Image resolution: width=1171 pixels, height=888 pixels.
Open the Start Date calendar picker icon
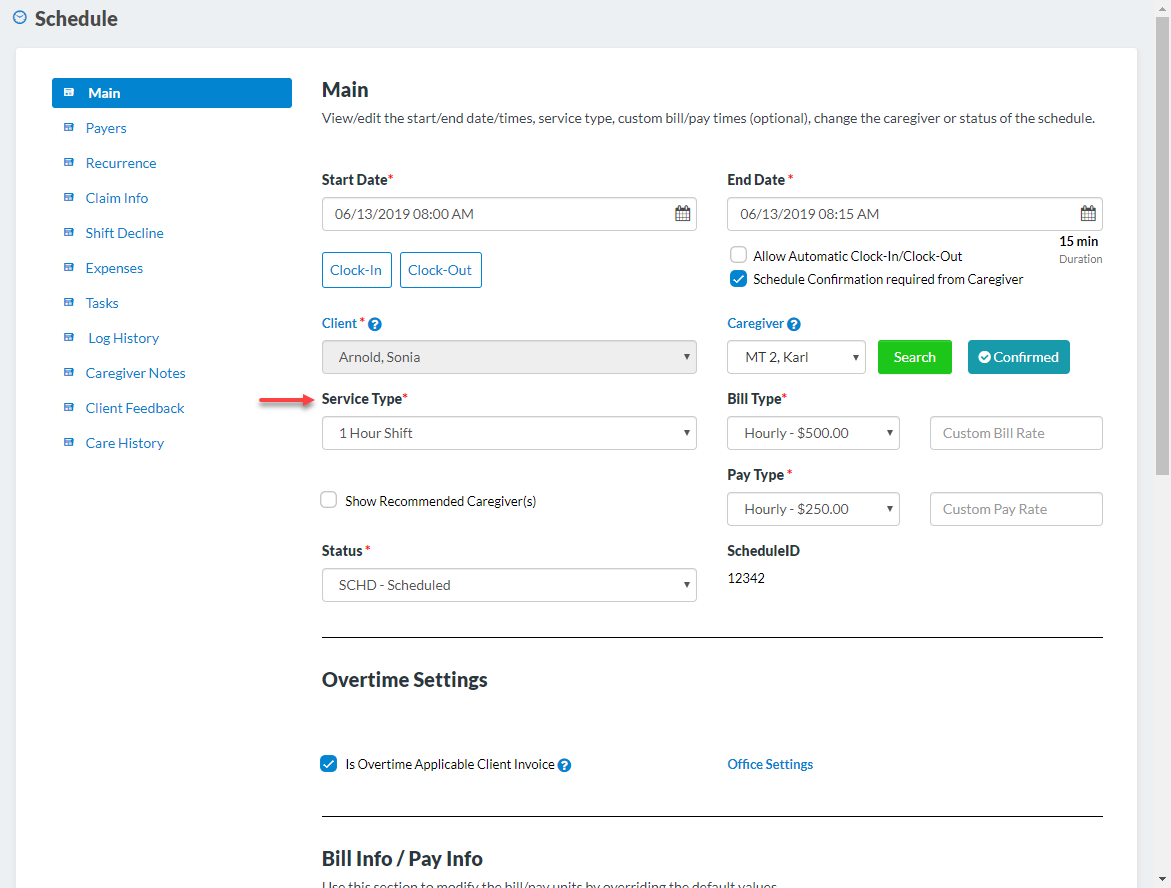click(682, 214)
